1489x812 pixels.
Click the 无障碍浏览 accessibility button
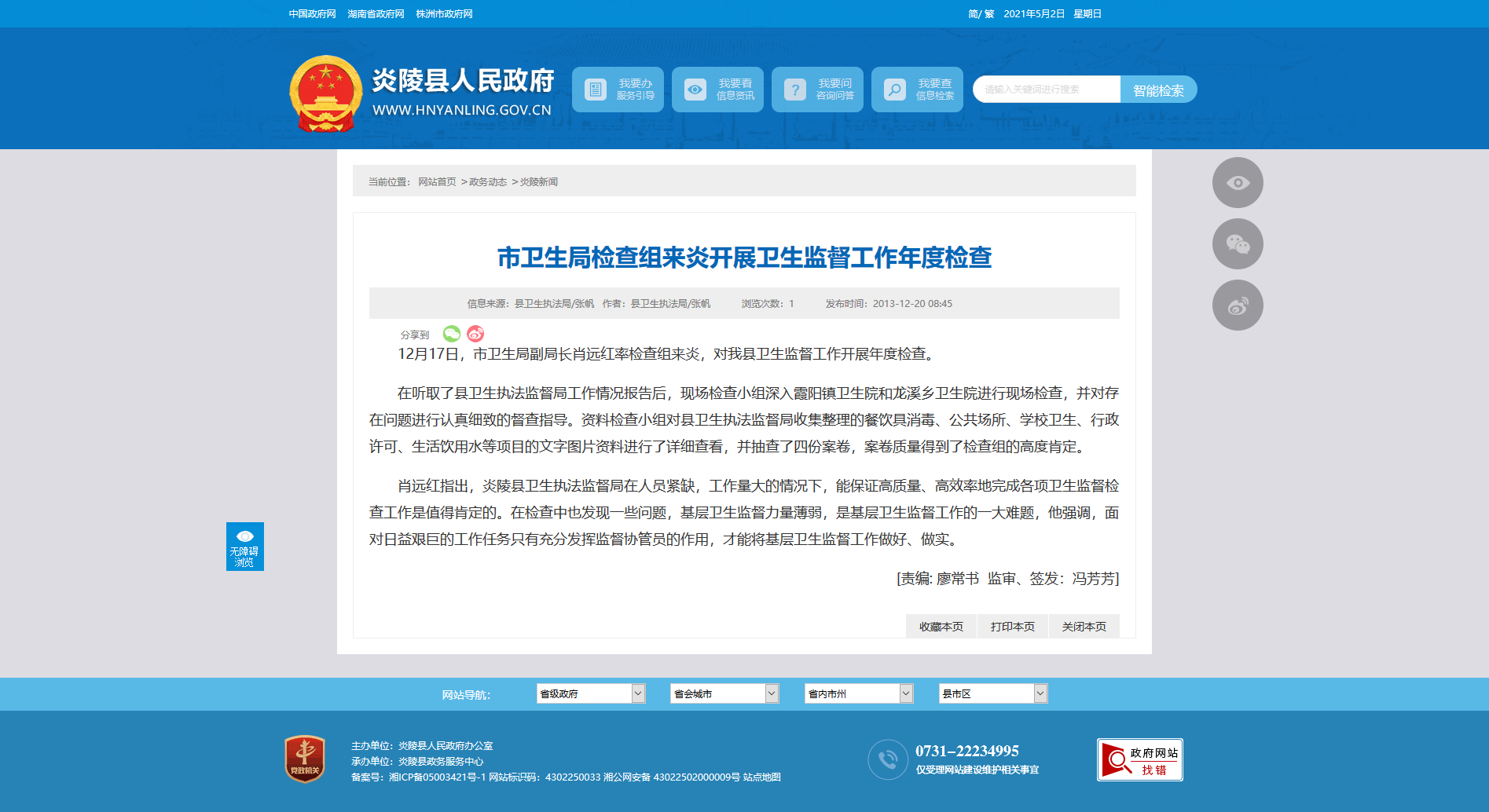coord(244,547)
